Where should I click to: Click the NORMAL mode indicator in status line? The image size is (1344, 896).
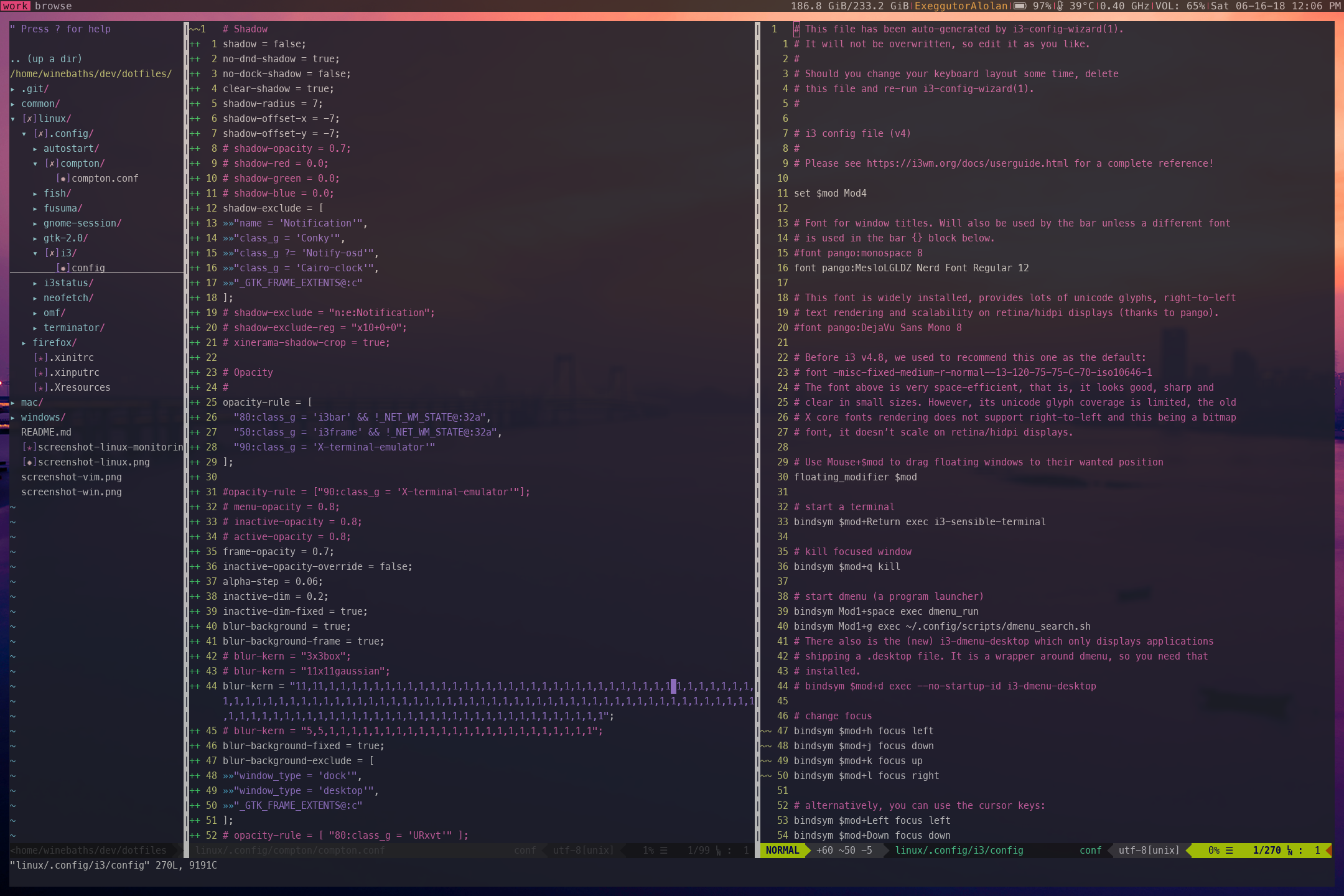click(x=782, y=851)
